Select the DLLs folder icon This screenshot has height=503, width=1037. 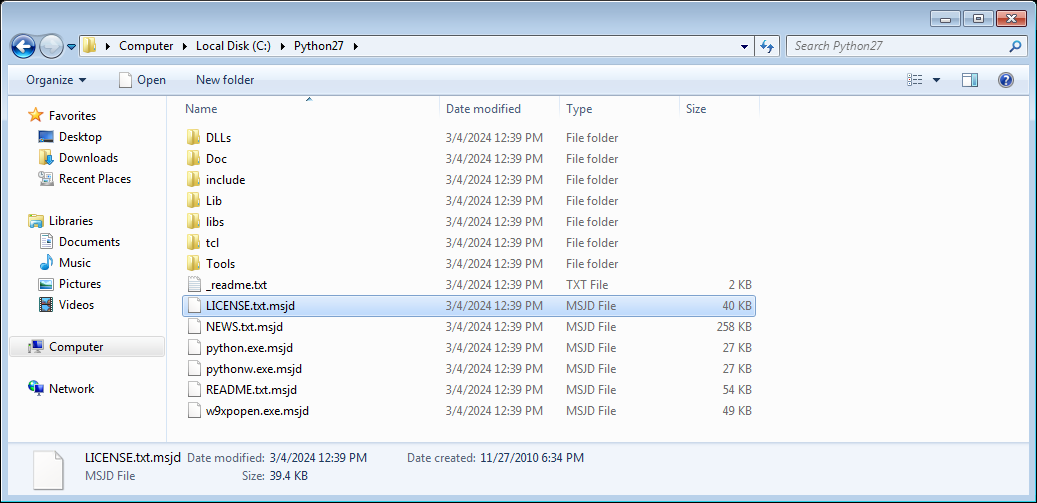[193, 137]
